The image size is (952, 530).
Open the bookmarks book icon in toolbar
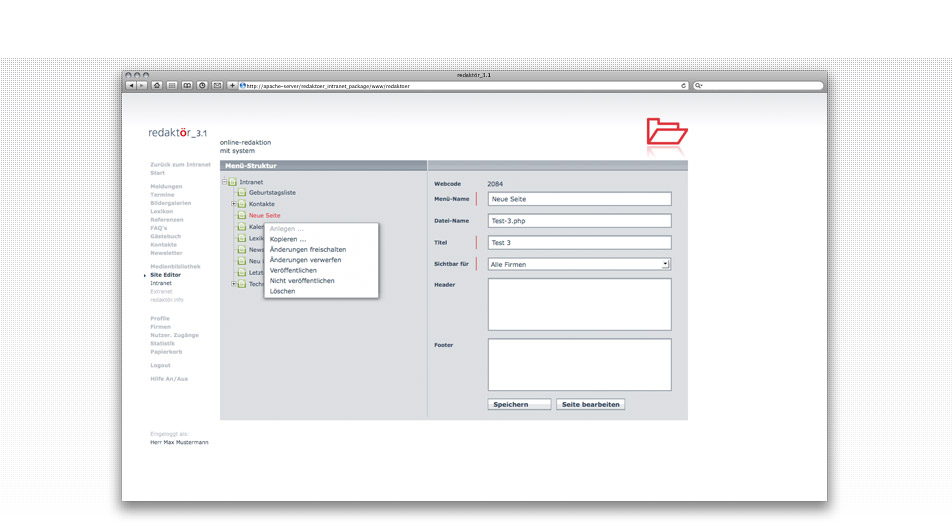click(x=187, y=86)
